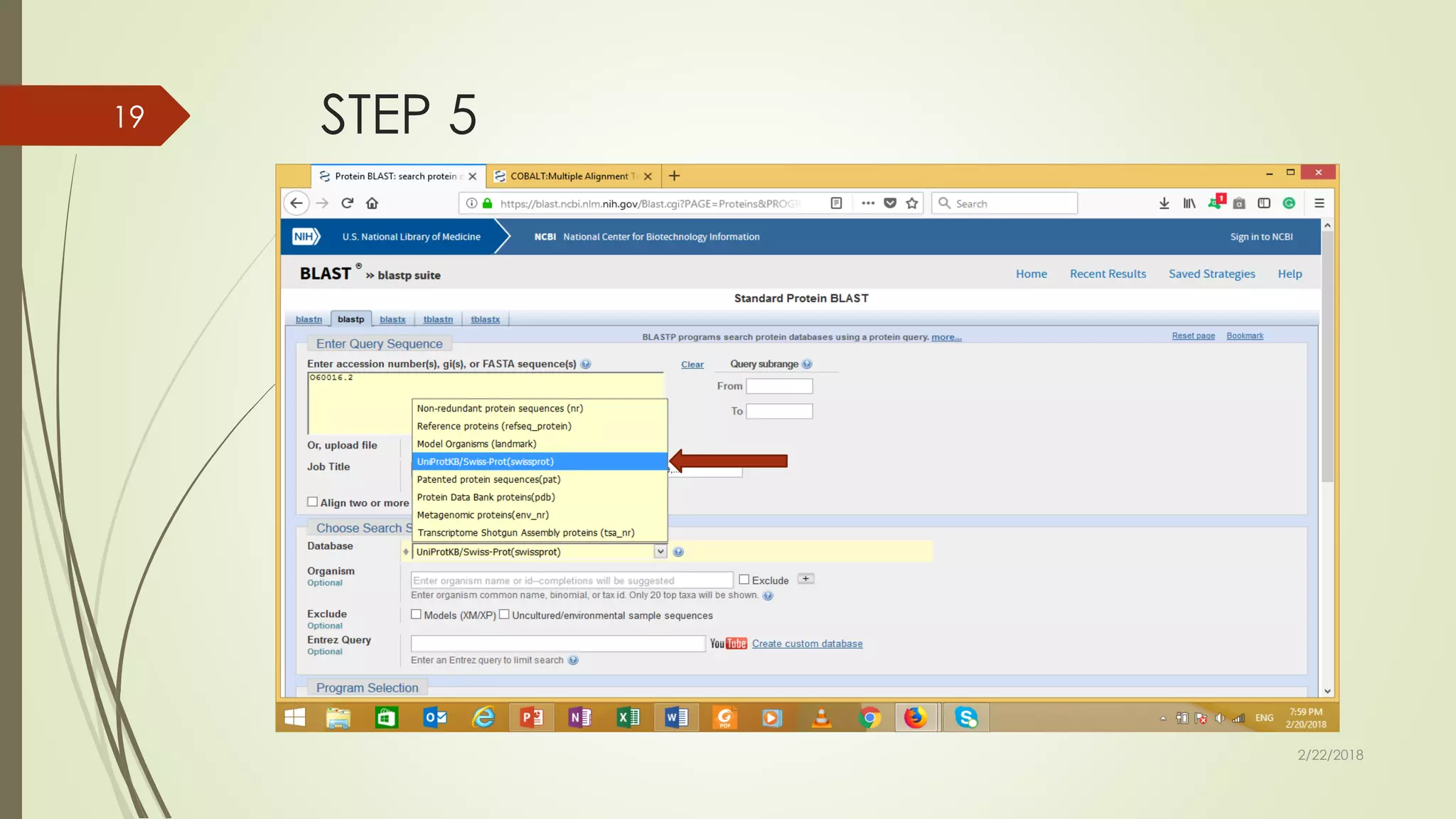
Task: Add another organism with plus button
Action: click(x=805, y=579)
